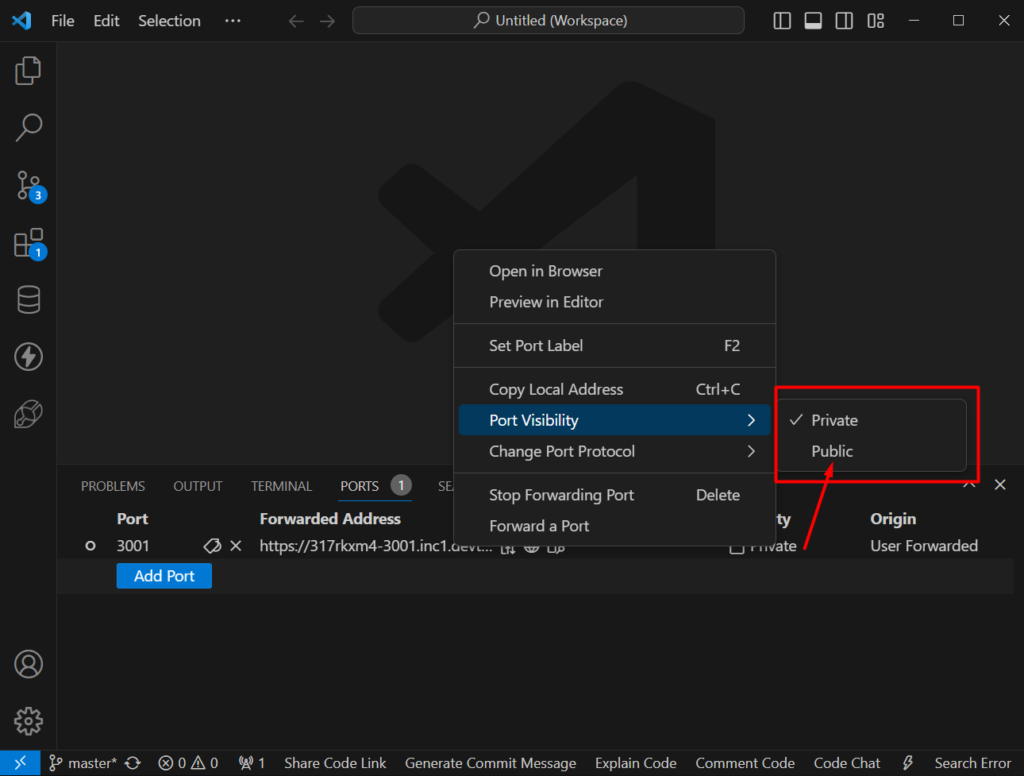Screen dimensions: 1024x776
Task: Select Forward a Port menu entry
Action: 615,526
